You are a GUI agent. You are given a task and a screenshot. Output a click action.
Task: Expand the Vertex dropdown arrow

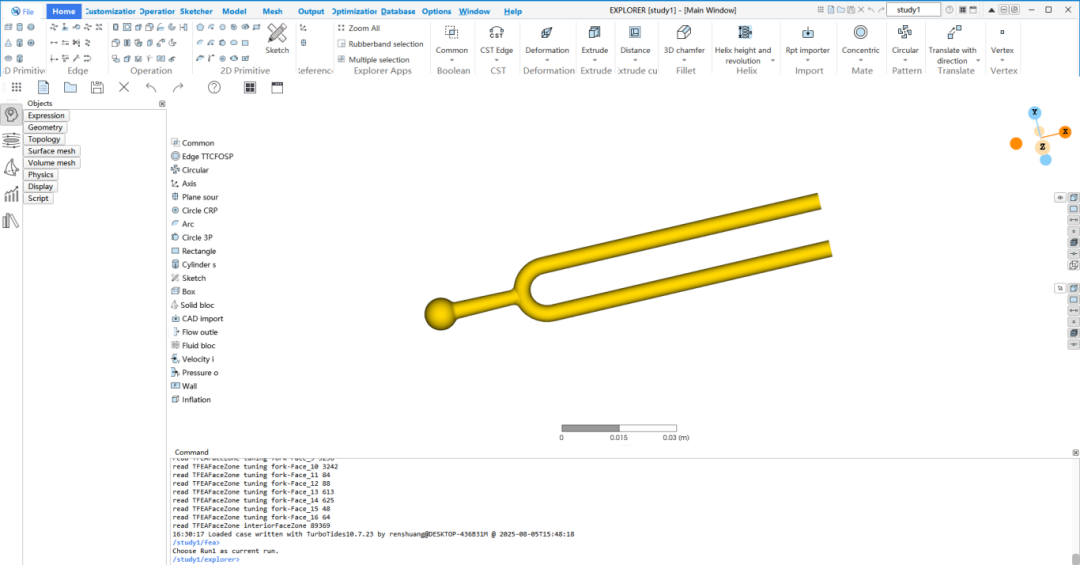1002,60
